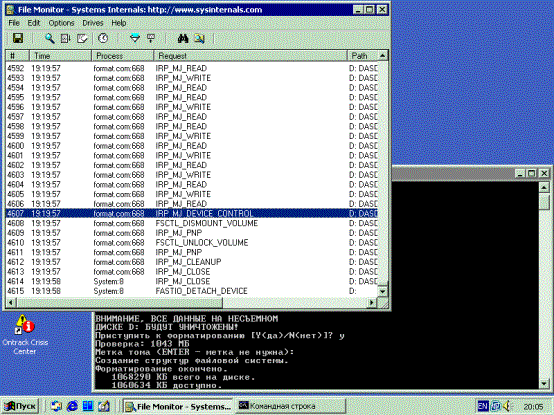Click the third quick launch icon
This screenshot has width=554, height=415.
pos(88,406)
